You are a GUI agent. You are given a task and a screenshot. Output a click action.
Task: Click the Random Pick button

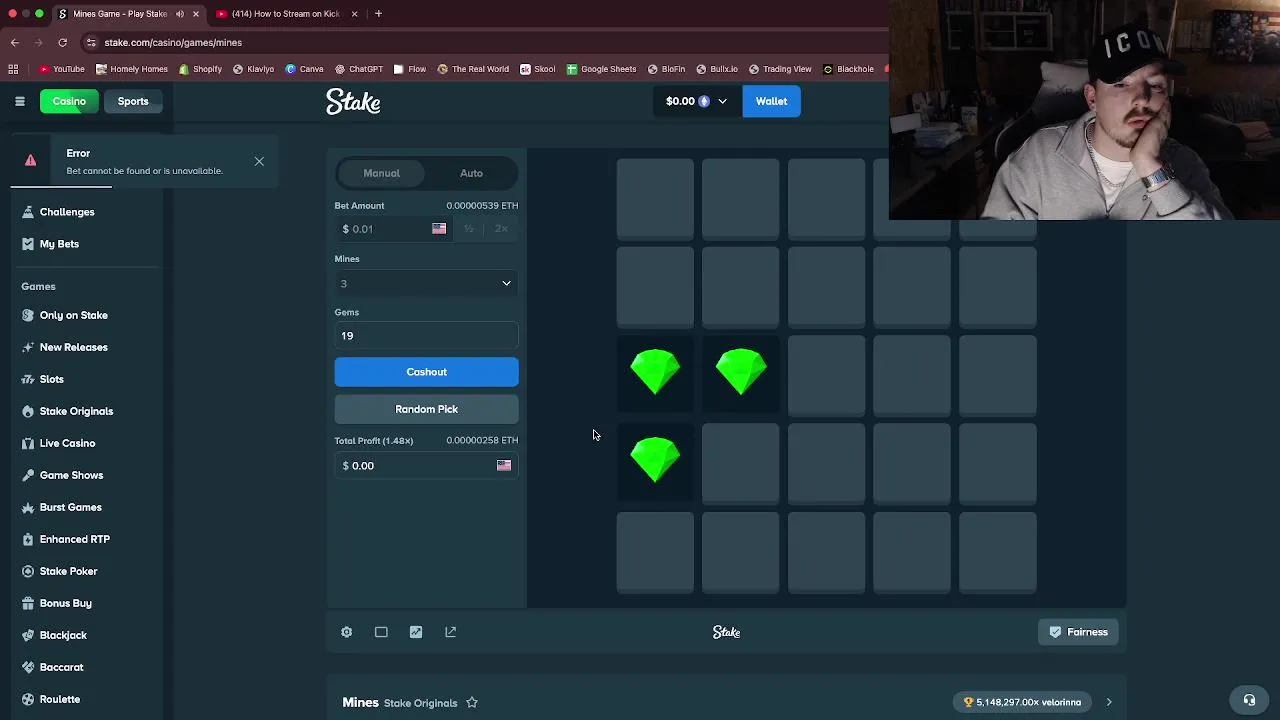tap(426, 409)
